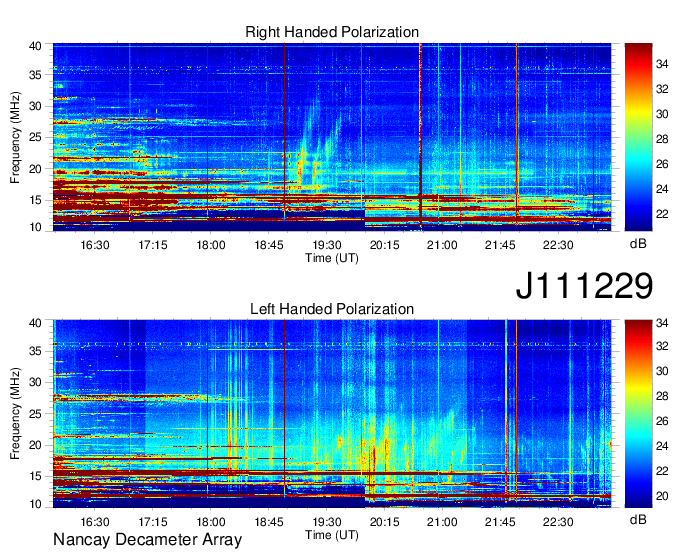The width and height of the screenshot is (680, 552).
Task: Click the 40 MHz frequency tick of the Left Handed plot
Action: tap(35, 323)
